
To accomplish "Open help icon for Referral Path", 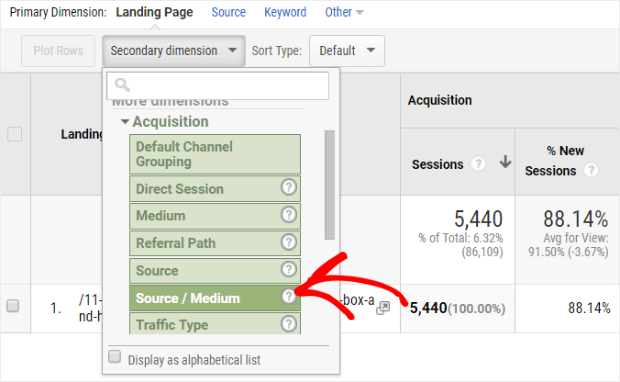I will pyautogui.click(x=289, y=242).
